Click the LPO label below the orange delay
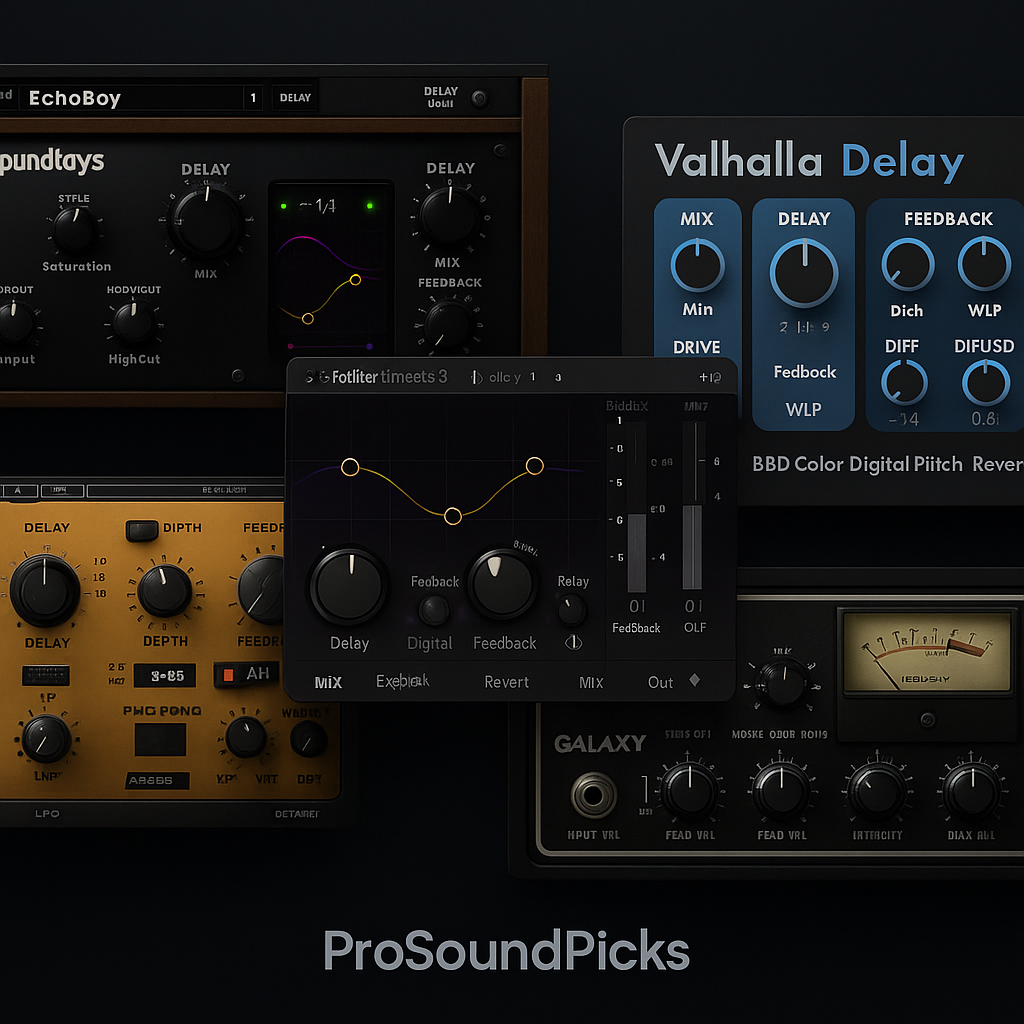The height and width of the screenshot is (1024, 1024). pyautogui.click(x=47, y=814)
